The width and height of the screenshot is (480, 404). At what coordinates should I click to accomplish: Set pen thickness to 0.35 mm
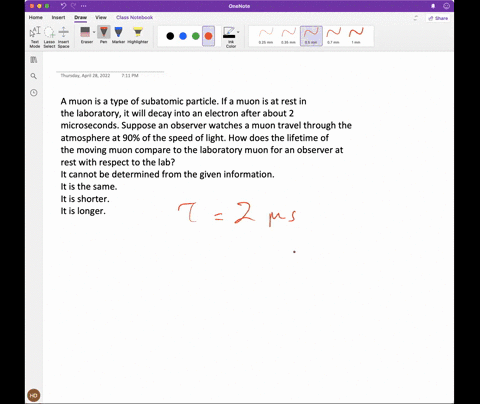pos(288,36)
